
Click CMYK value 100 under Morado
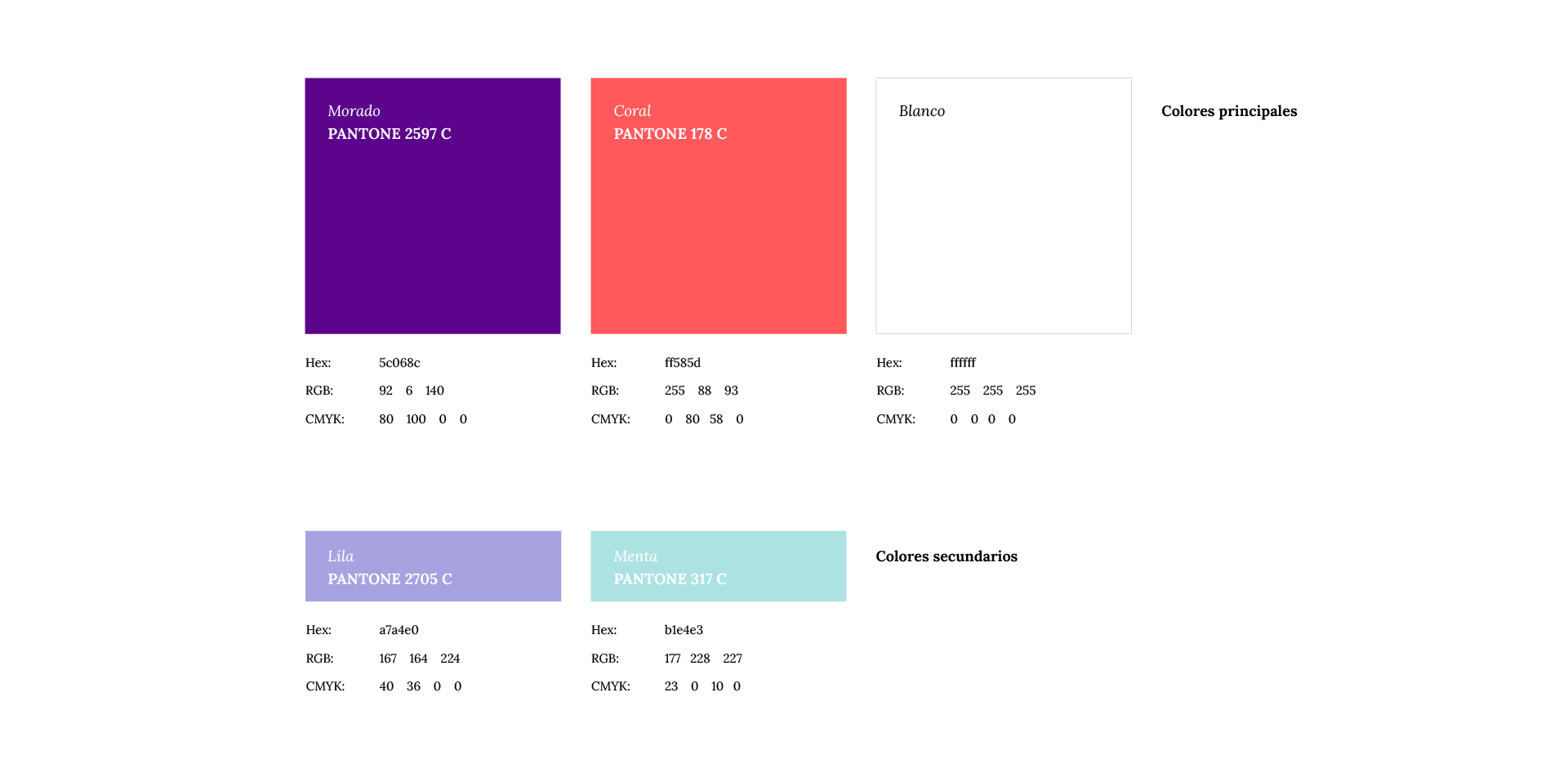(416, 419)
